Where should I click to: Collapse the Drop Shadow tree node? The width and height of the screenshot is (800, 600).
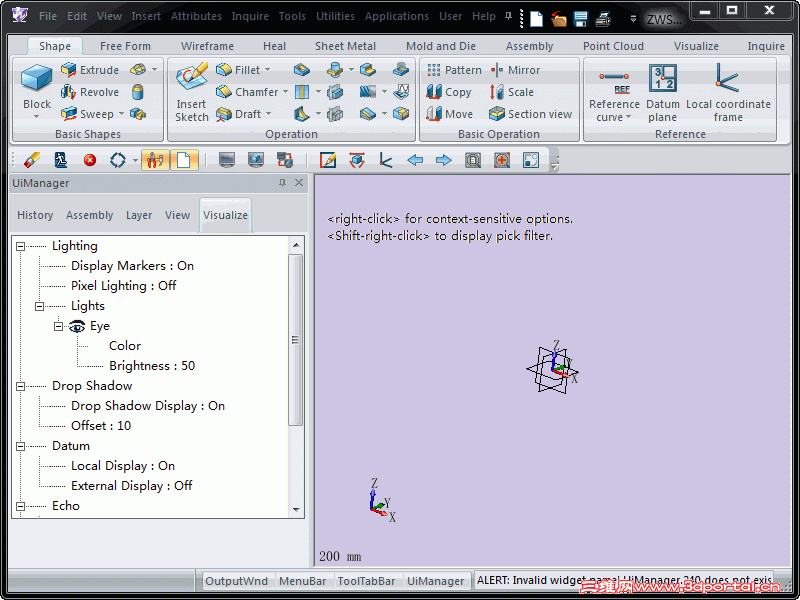[x=20, y=386]
